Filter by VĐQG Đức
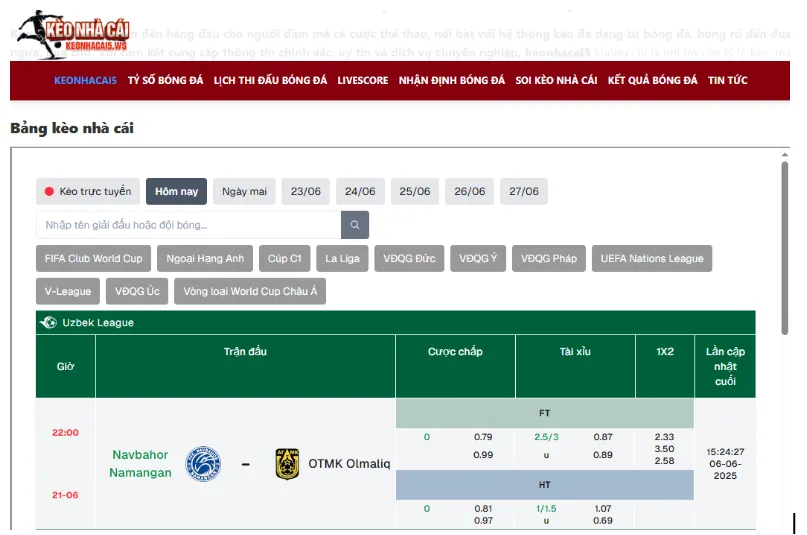The height and width of the screenshot is (535, 807). (409, 258)
